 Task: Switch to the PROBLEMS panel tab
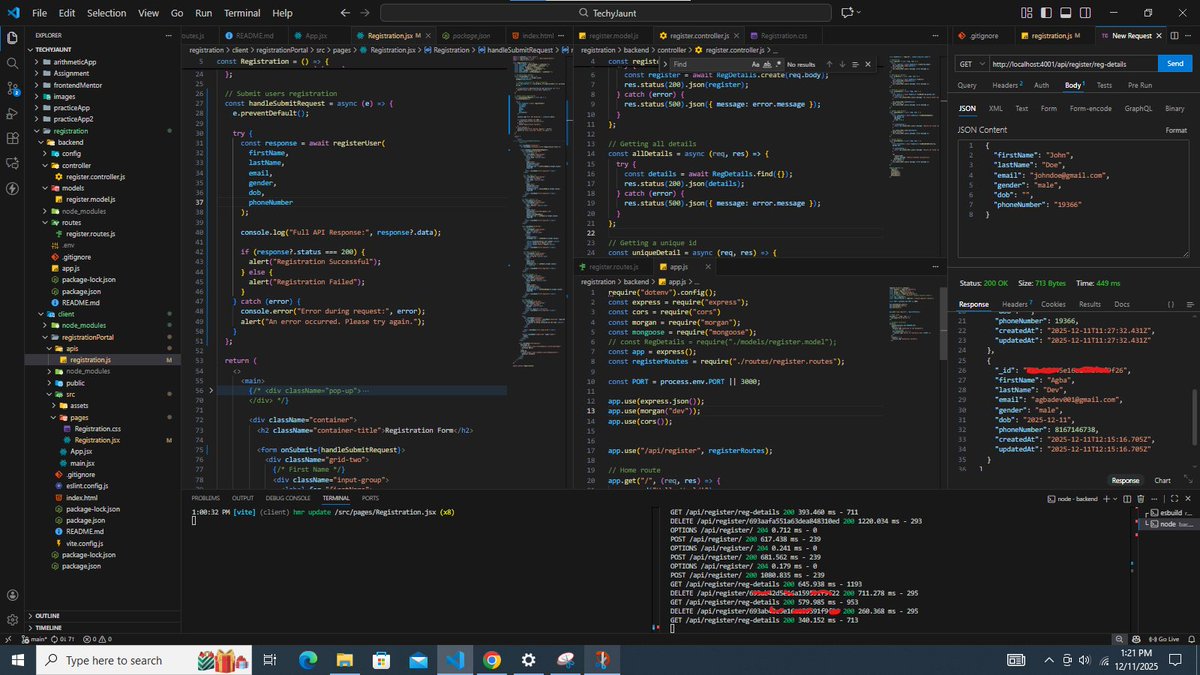coord(205,497)
